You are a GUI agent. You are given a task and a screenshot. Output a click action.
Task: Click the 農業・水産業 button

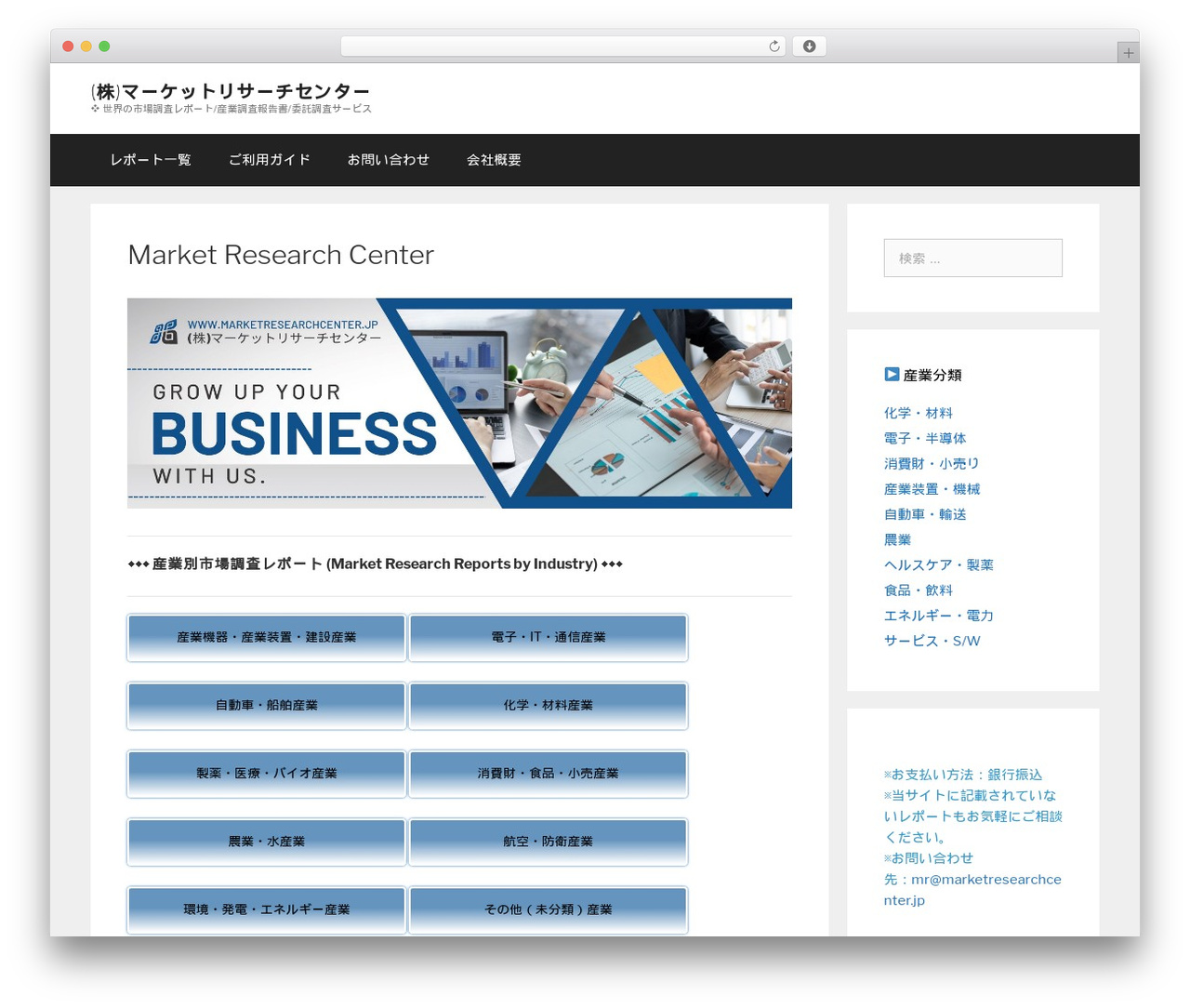267,841
